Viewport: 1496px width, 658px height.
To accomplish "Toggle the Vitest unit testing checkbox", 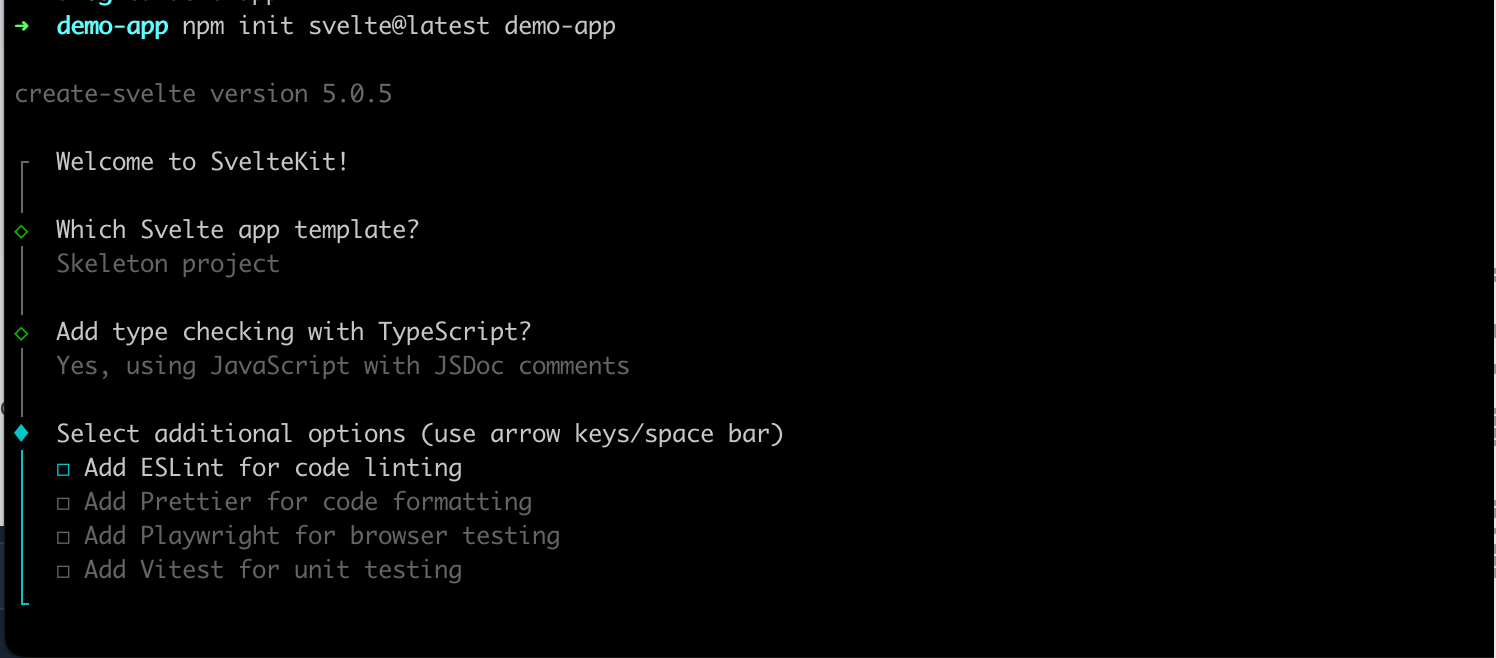I will point(64,571).
